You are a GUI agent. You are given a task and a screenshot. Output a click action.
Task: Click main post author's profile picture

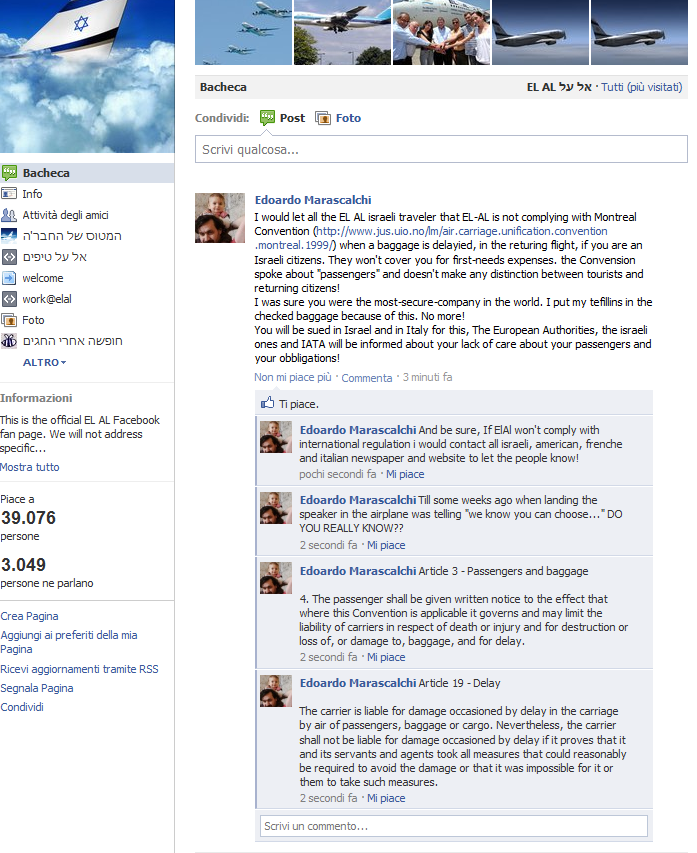click(220, 218)
